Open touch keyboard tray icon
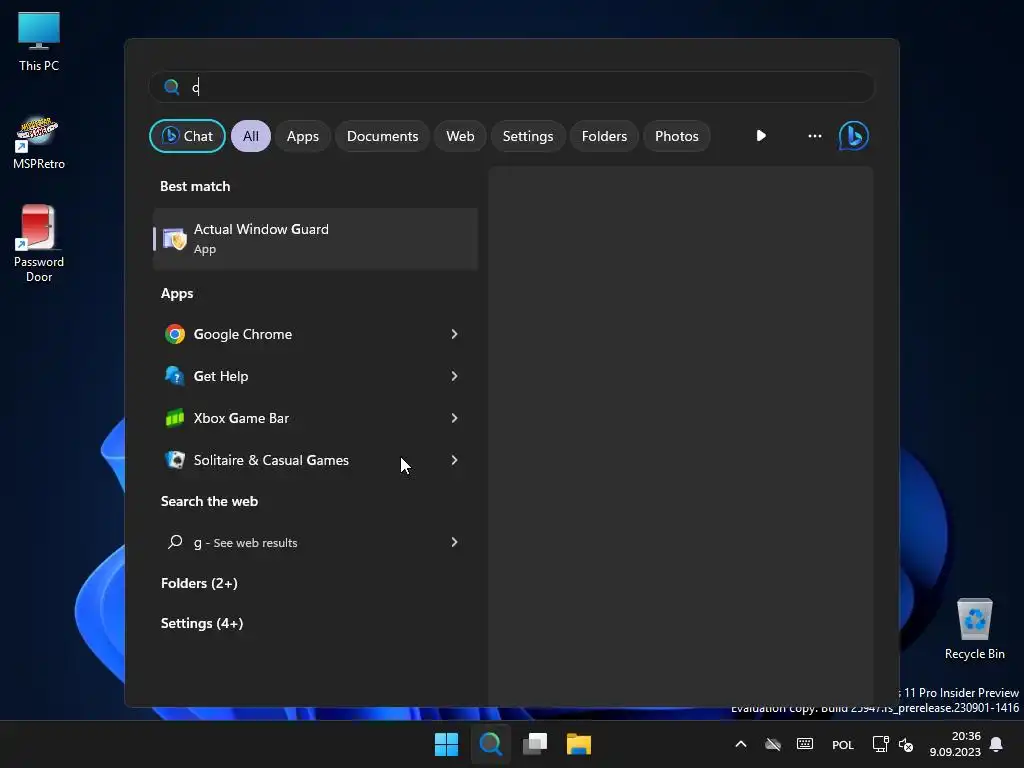The image size is (1024, 768). (805, 744)
